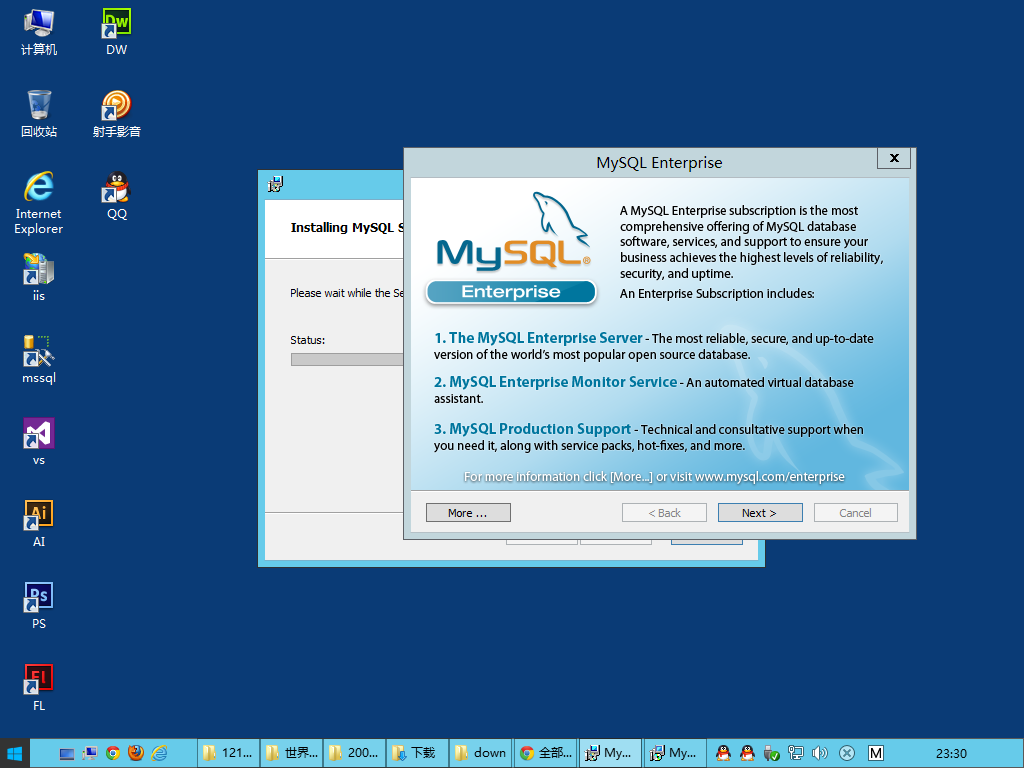Switch to the 世界... folder taskbar button
This screenshot has width=1024, height=768.
pyautogui.click(x=293, y=753)
